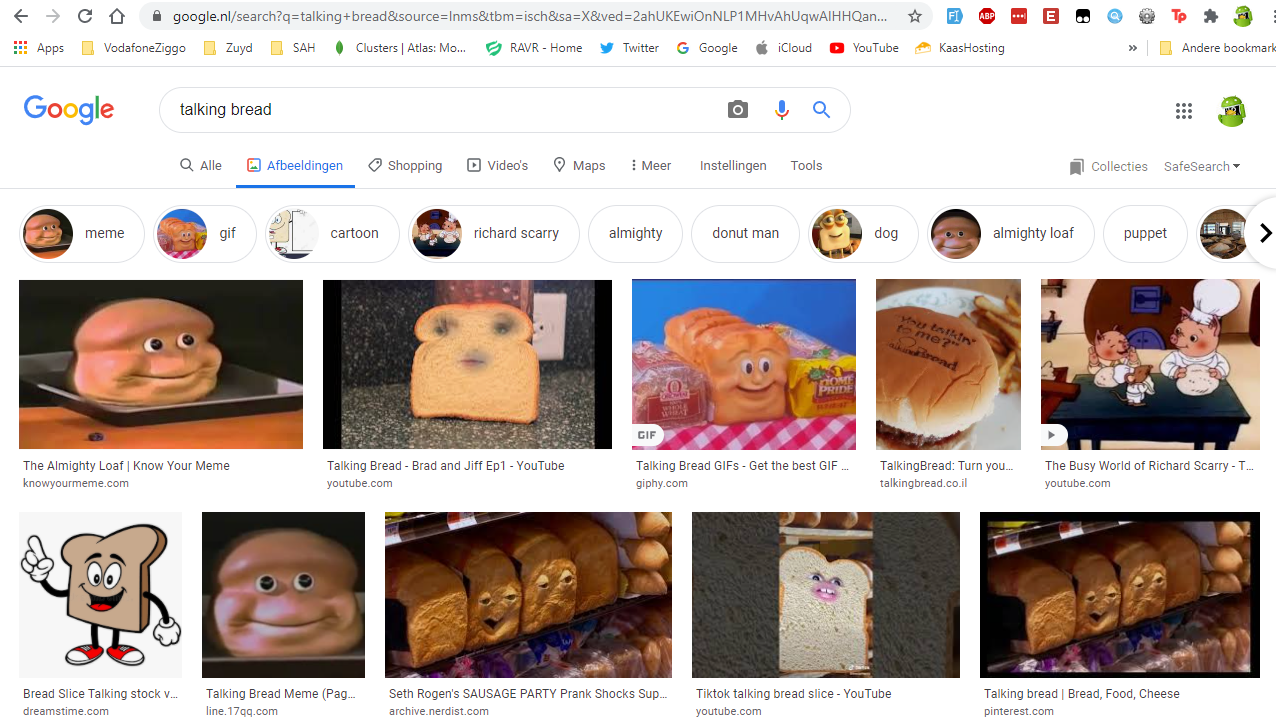This screenshot has height=727, width=1276.
Task: Switch to the Video's tab
Action: coord(497,166)
